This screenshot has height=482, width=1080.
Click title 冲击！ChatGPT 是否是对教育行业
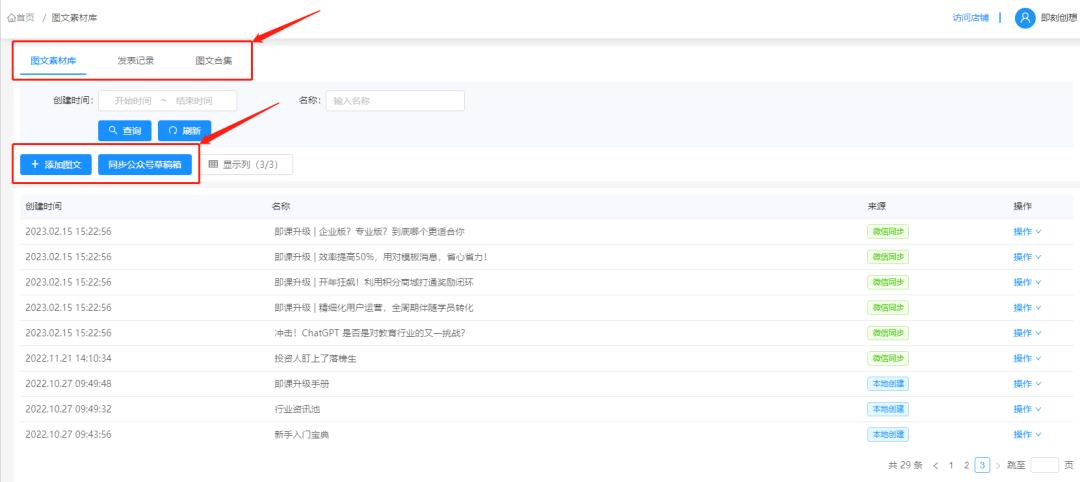click(x=370, y=333)
